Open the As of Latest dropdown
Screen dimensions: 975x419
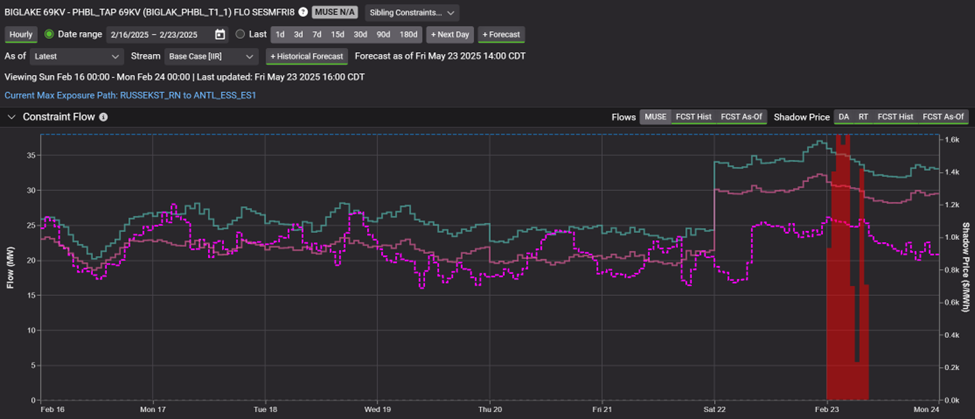pyautogui.click(x=78, y=57)
